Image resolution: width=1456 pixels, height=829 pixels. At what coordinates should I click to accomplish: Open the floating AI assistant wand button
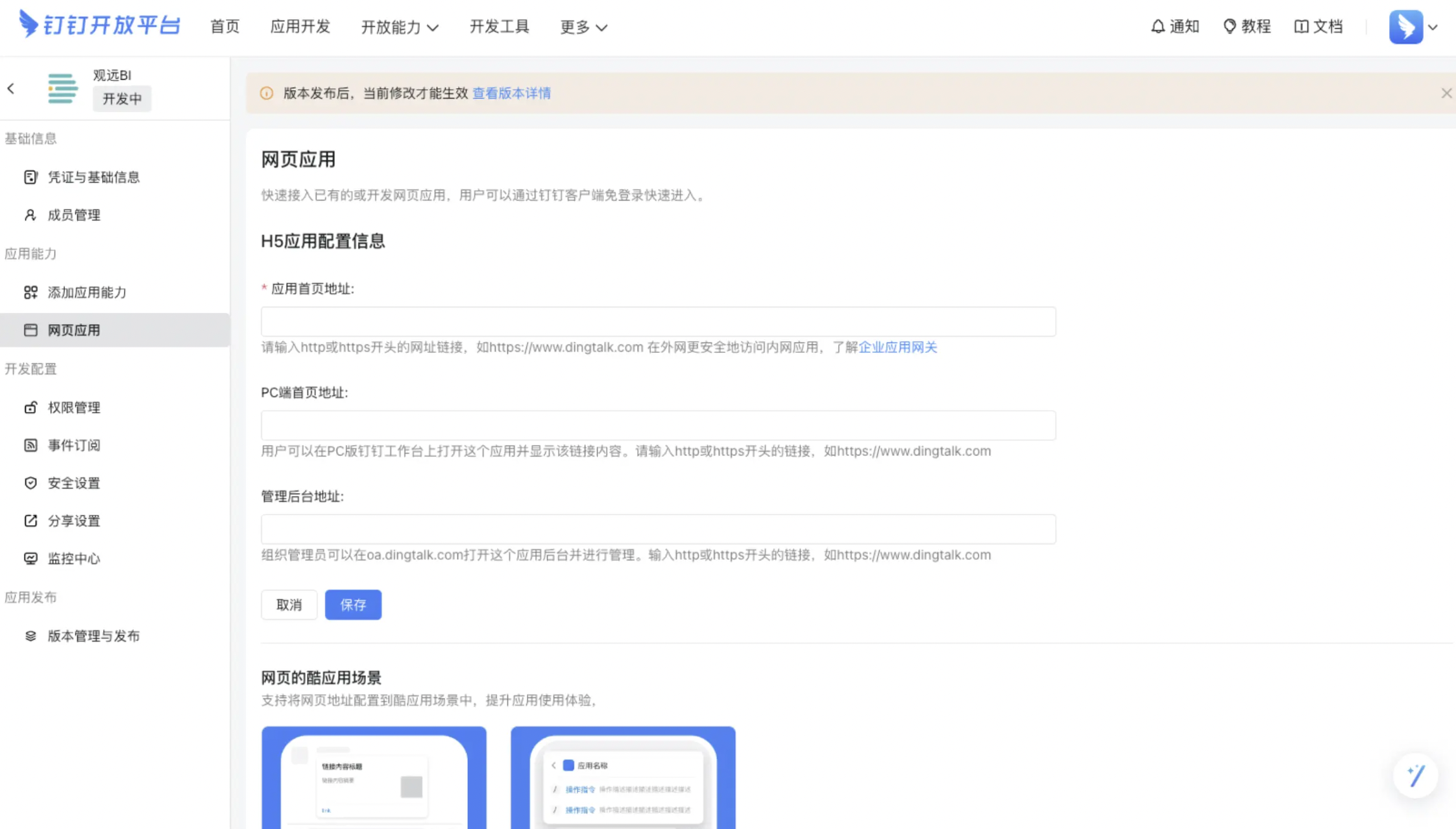coord(1416,775)
